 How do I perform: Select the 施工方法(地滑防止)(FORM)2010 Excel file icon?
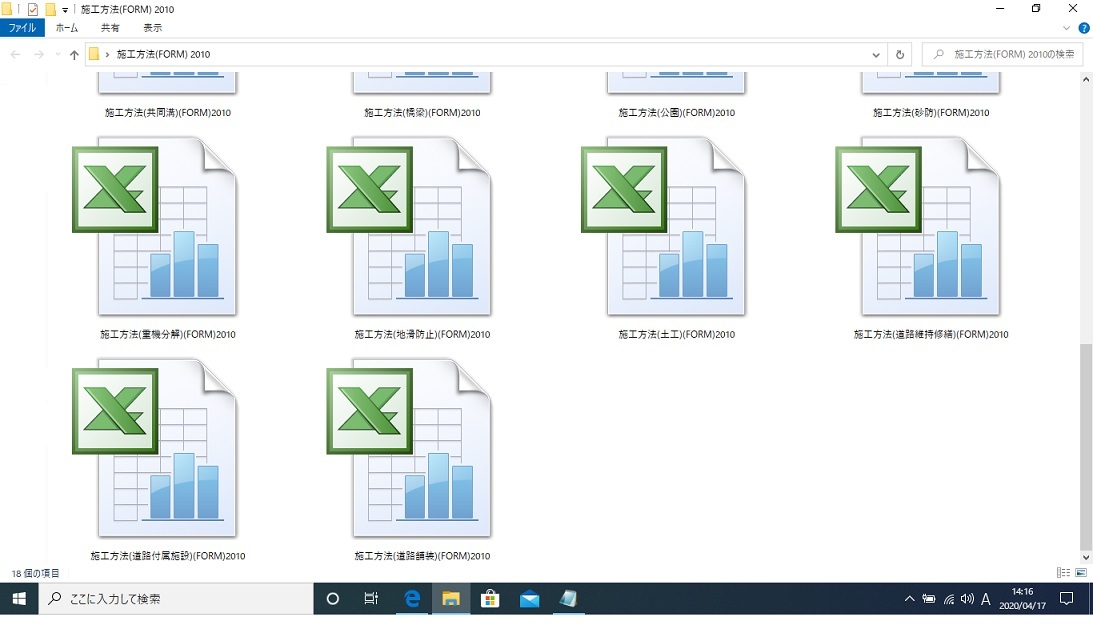point(409,227)
